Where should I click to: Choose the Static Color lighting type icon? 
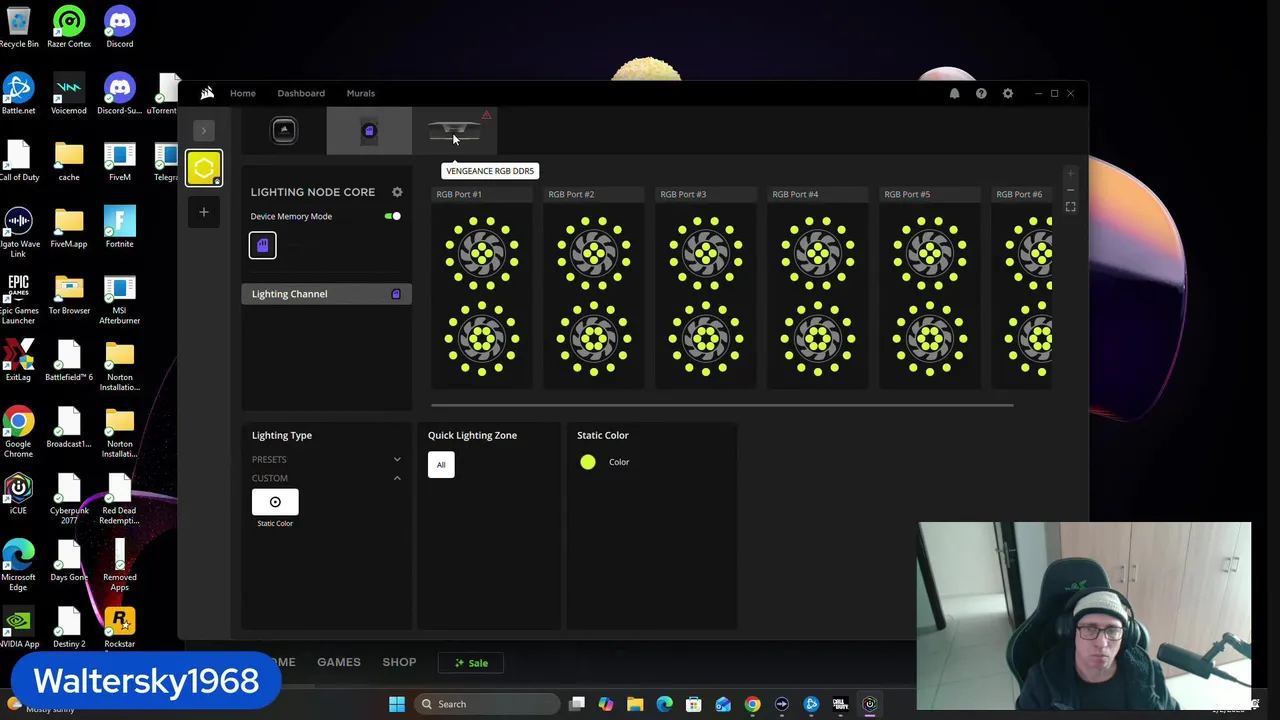[x=275, y=502]
